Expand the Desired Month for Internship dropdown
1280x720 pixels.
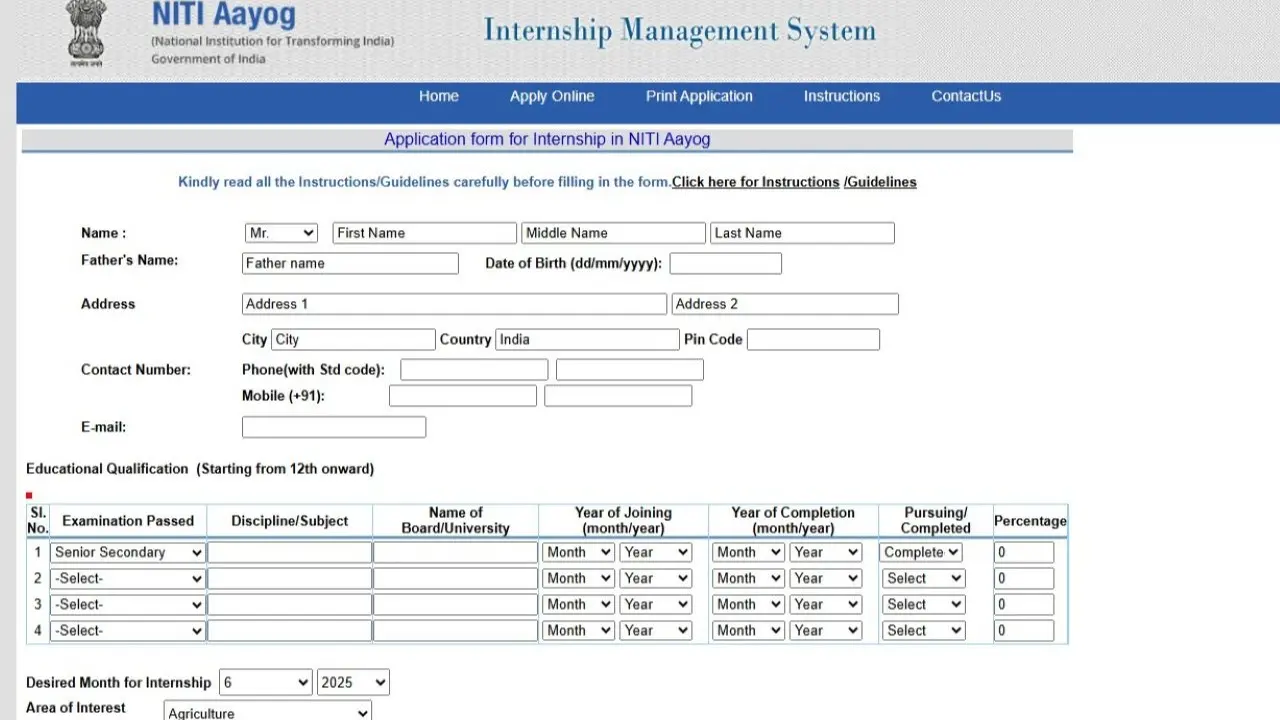(266, 682)
